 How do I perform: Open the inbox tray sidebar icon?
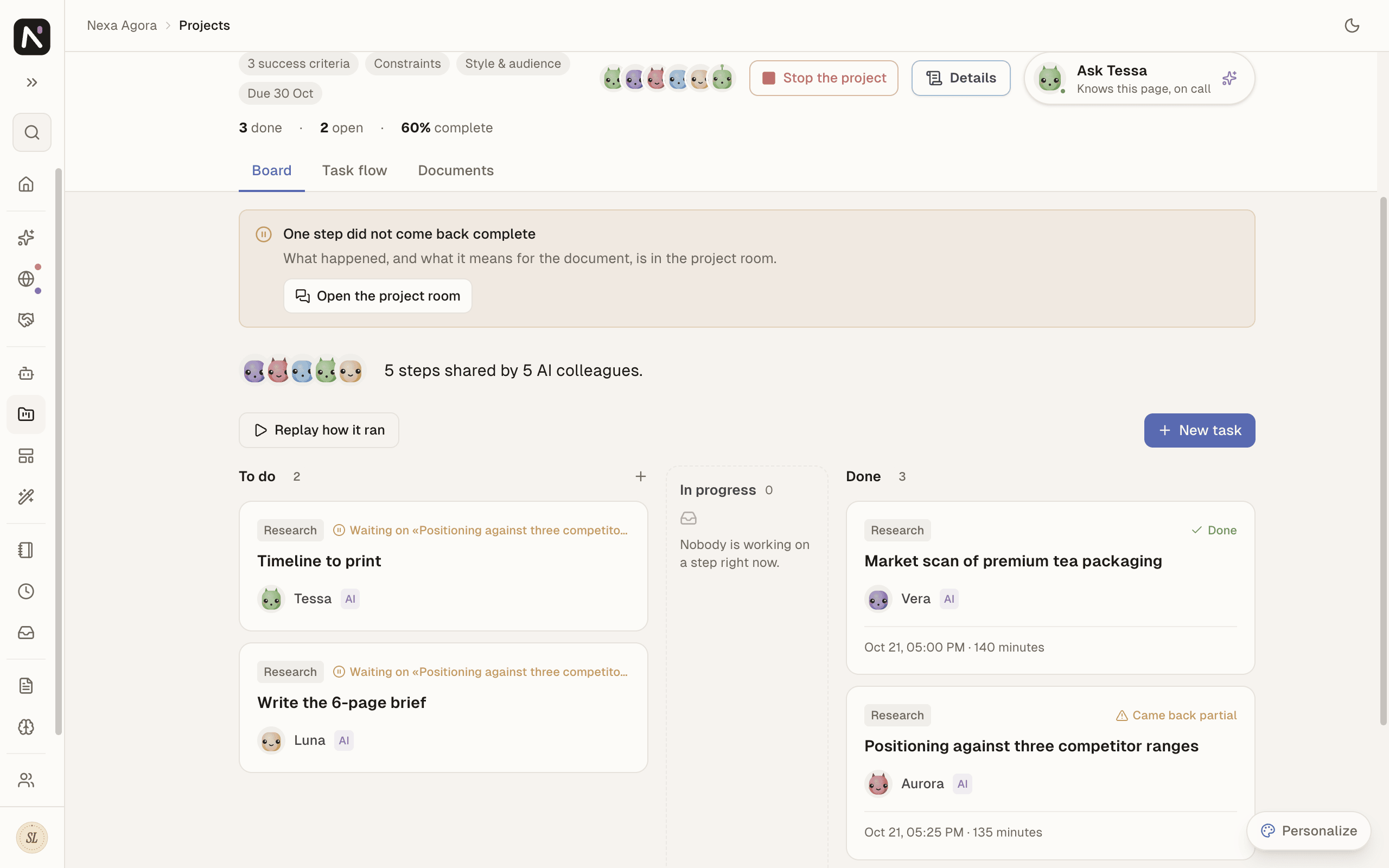27,633
